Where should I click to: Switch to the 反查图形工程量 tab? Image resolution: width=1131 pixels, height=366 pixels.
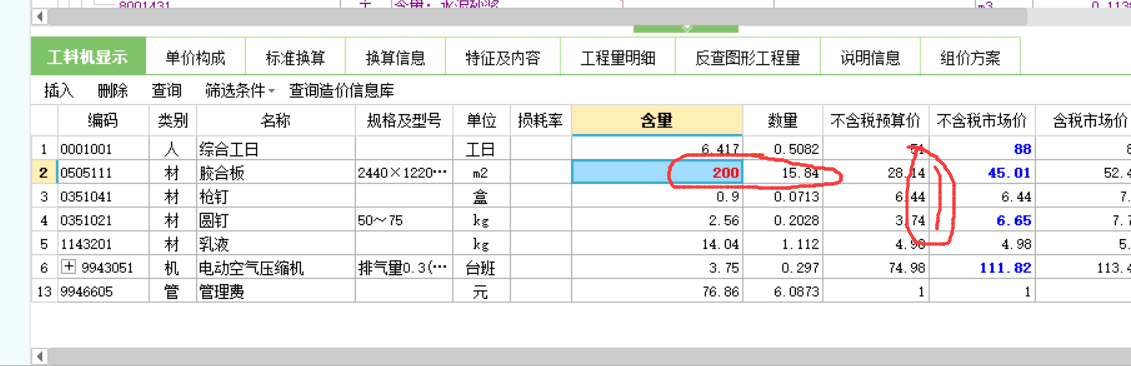[747, 58]
